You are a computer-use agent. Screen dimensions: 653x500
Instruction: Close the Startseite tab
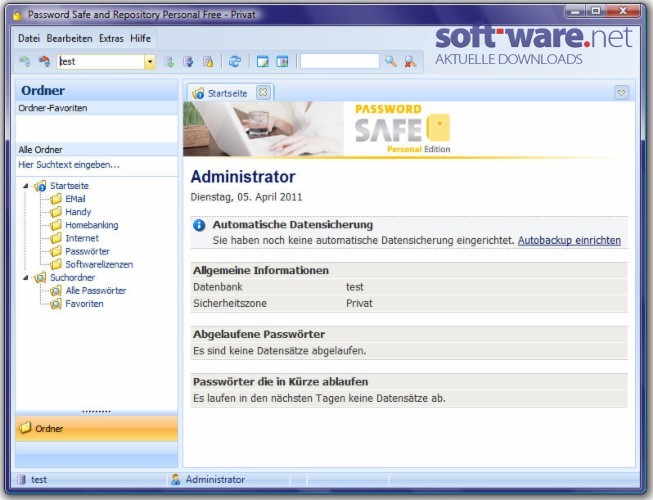(263, 92)
